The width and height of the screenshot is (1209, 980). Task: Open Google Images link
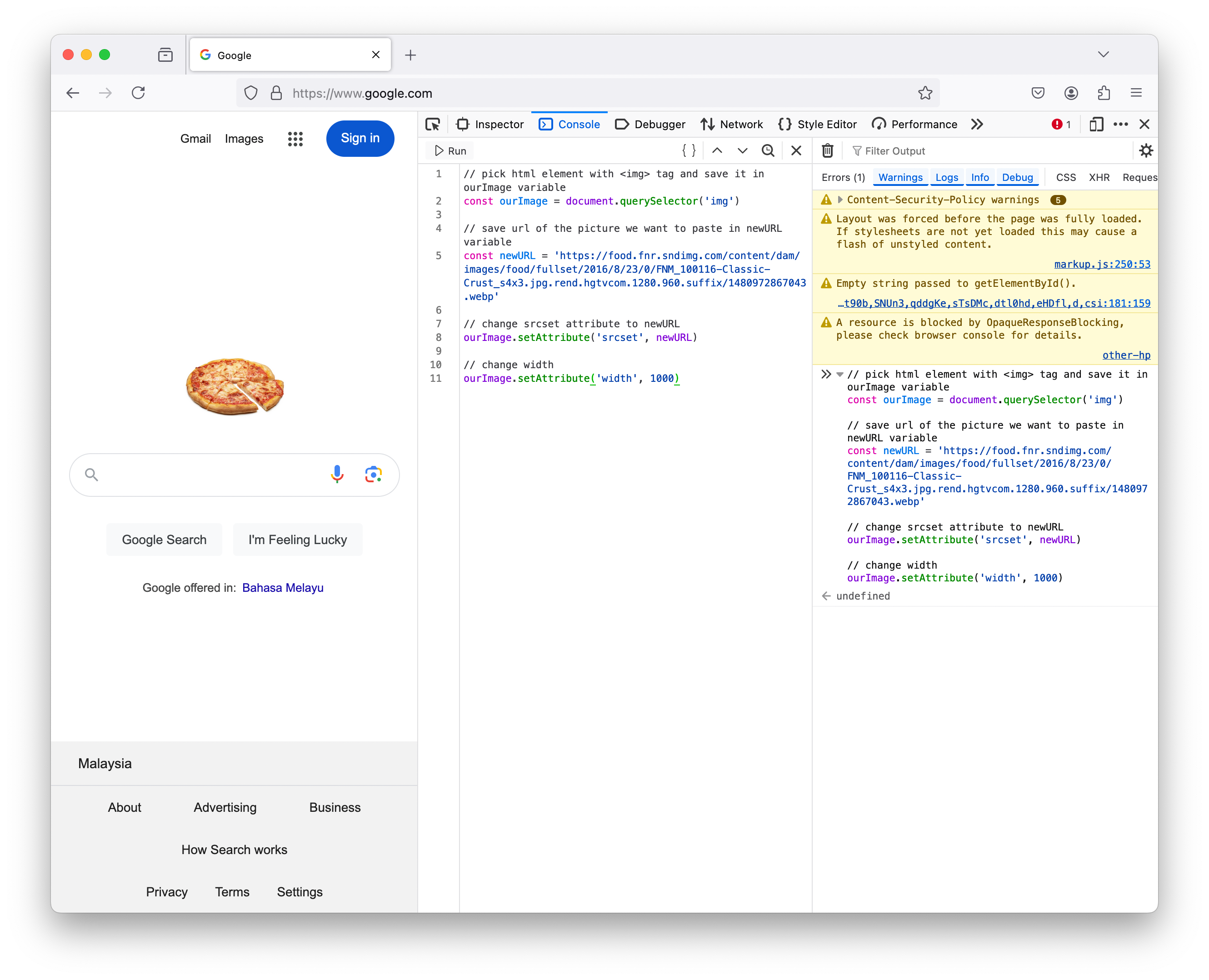click(245, 139)
